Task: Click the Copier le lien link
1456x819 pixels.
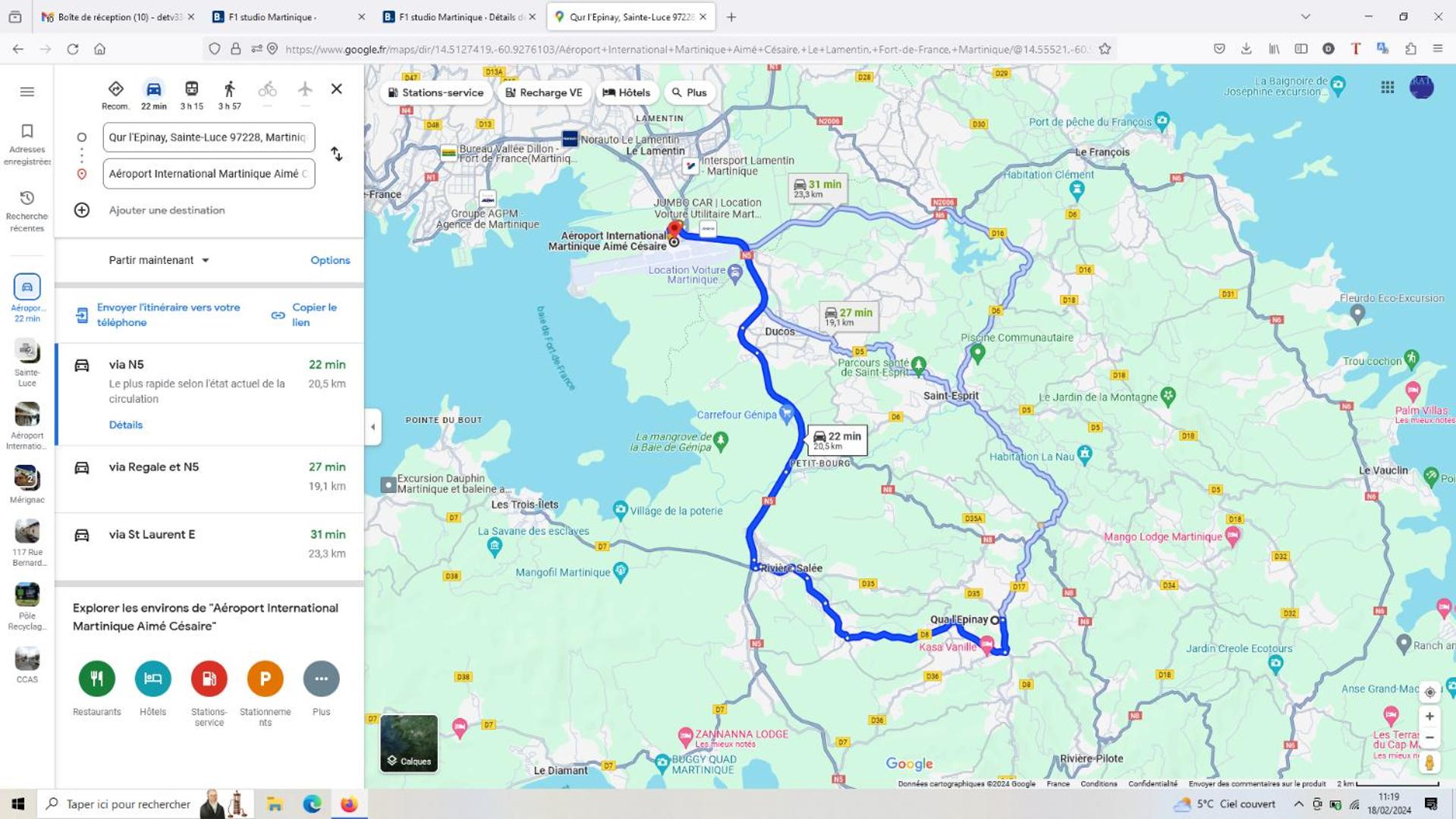Action: pos(304,315)
